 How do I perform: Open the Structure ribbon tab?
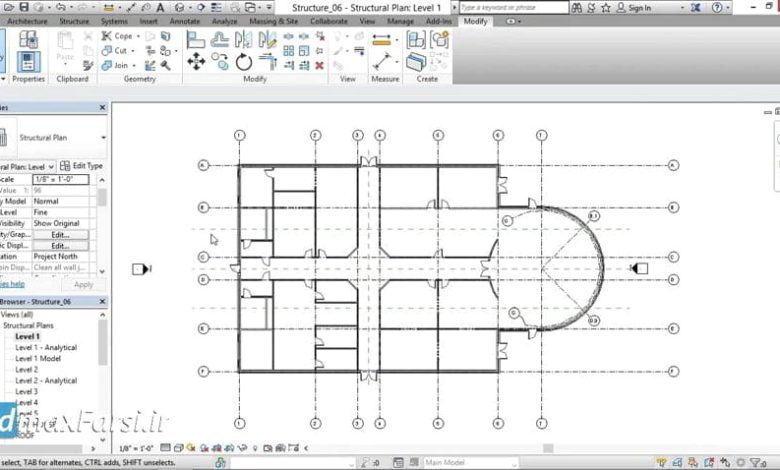(x=74, y=21)
